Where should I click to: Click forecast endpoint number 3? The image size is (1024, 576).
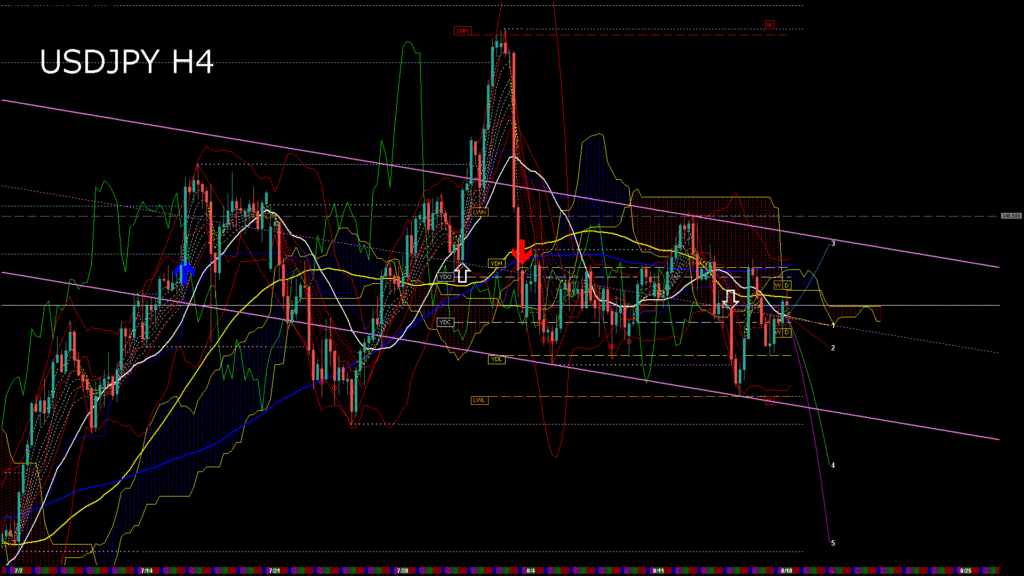point(833,243)
